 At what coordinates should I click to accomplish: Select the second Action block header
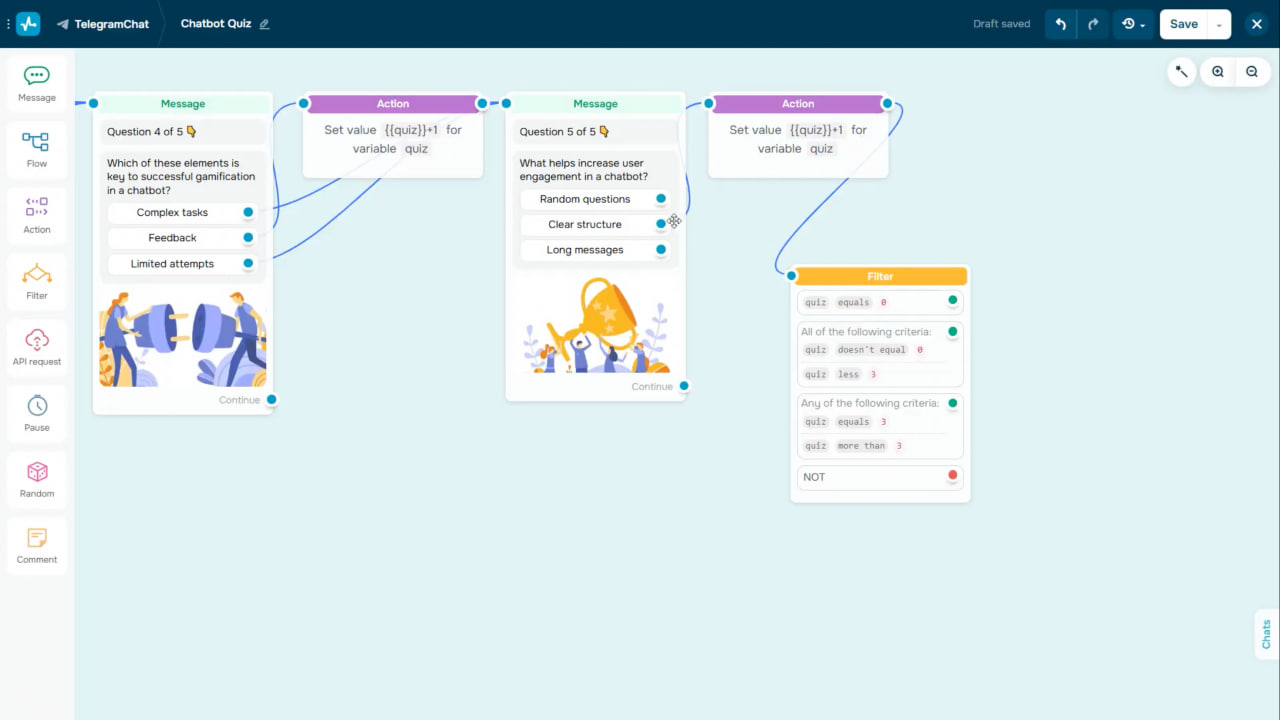pos(798,104)
